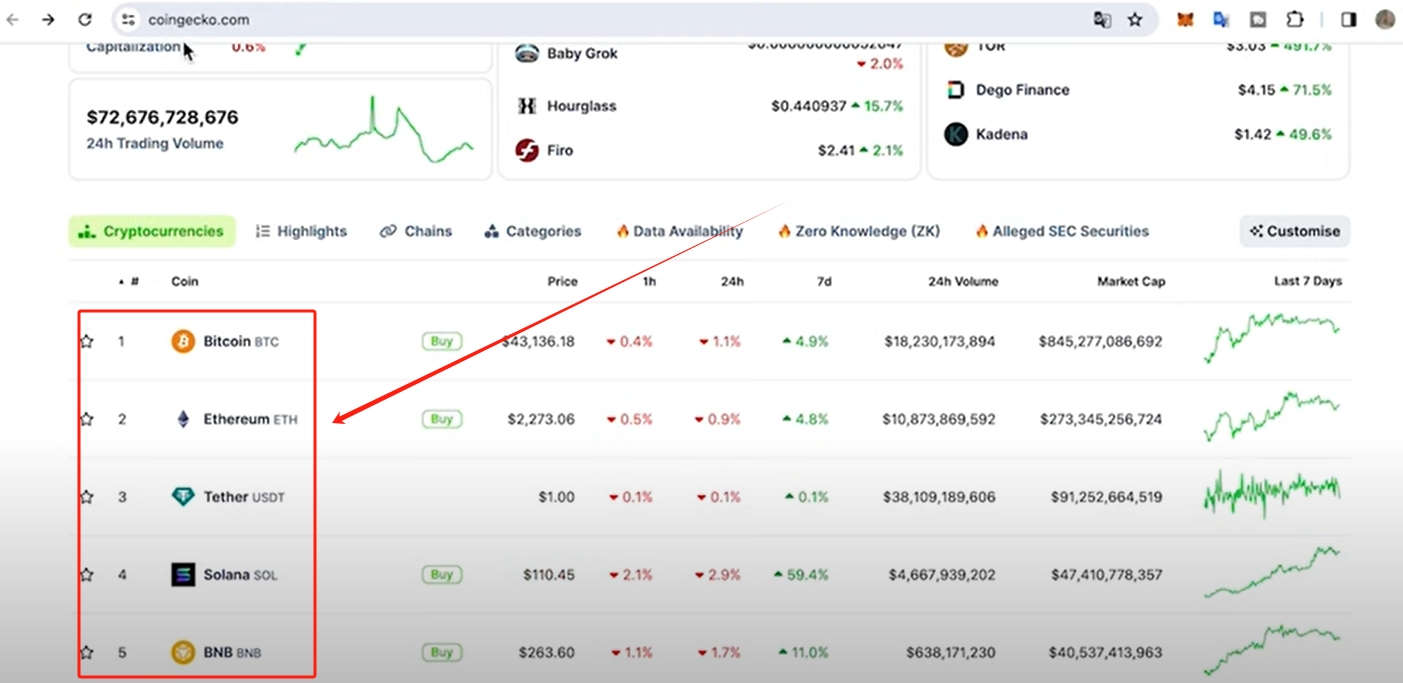The width and height of the screenshot is (1403, 683).
Task: Open the Chrome profile avatar
Action: click(x=1385, y=19)
